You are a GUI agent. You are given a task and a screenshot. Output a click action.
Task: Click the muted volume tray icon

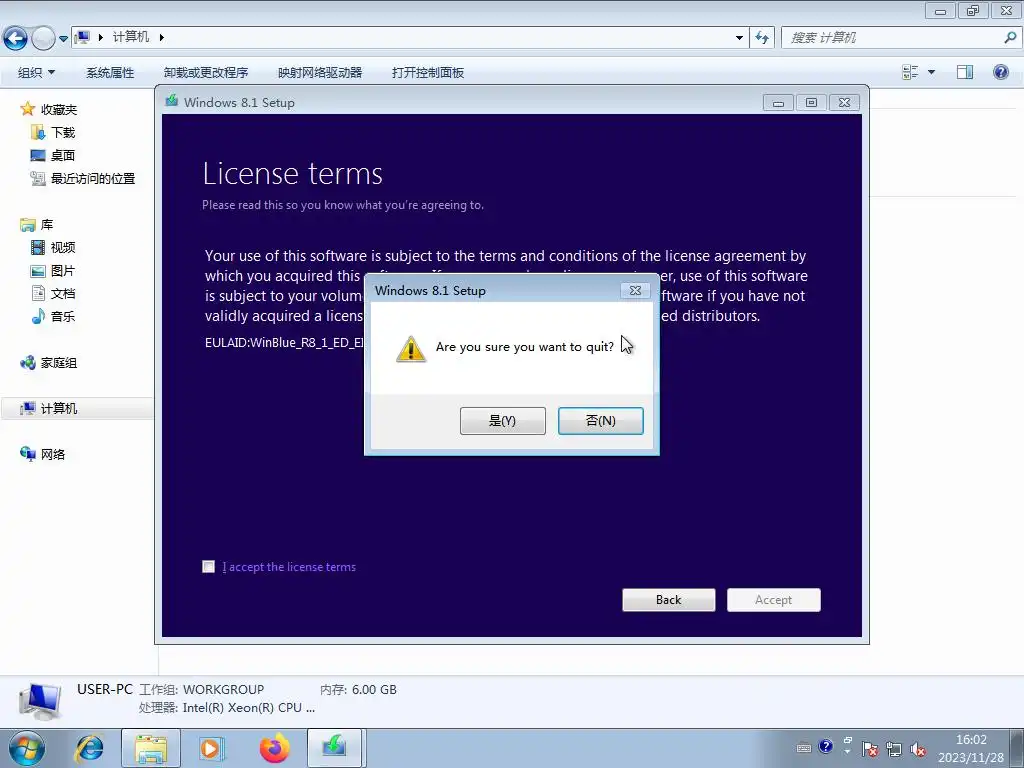[x=918, y=749]
